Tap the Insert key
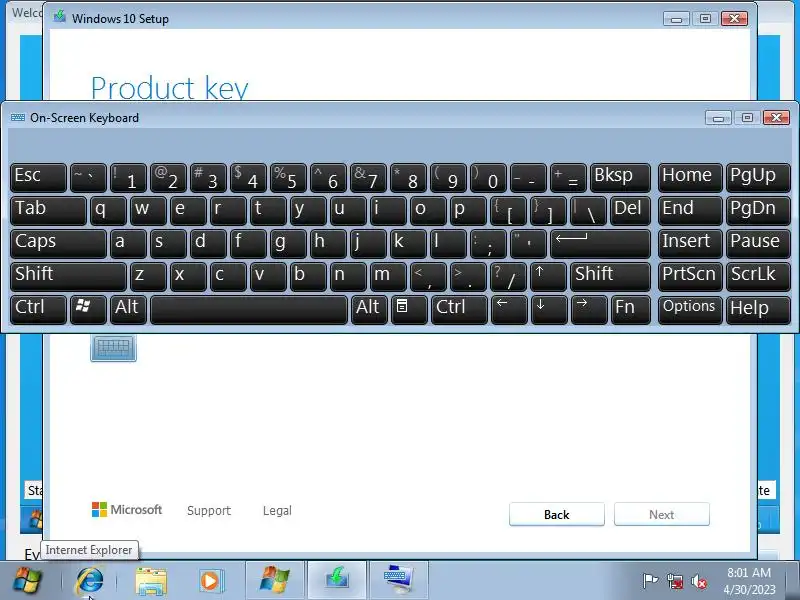Screen dimensions: 800x600 (x=690, y=243)
